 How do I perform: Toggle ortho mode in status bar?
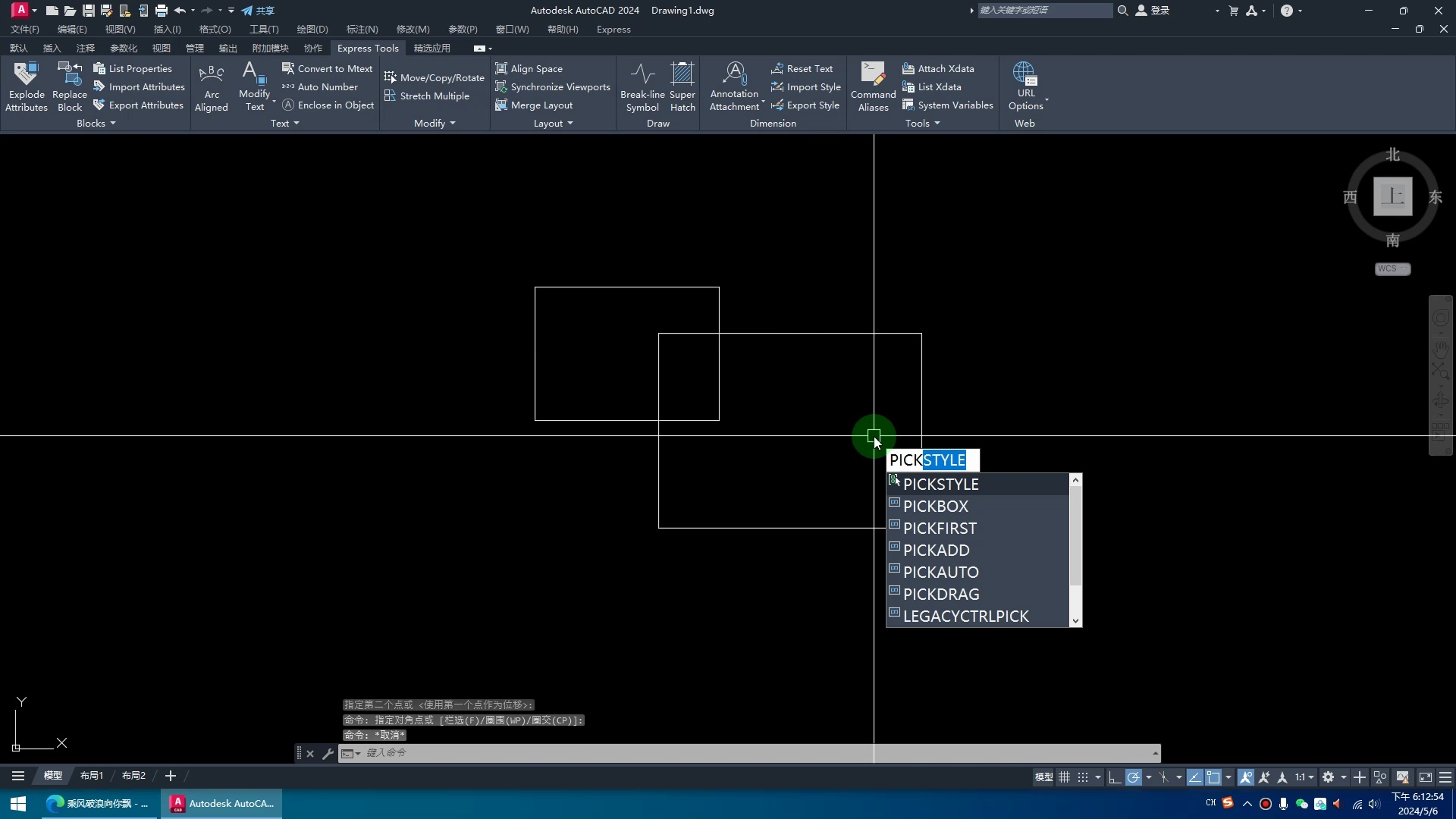1114,777
